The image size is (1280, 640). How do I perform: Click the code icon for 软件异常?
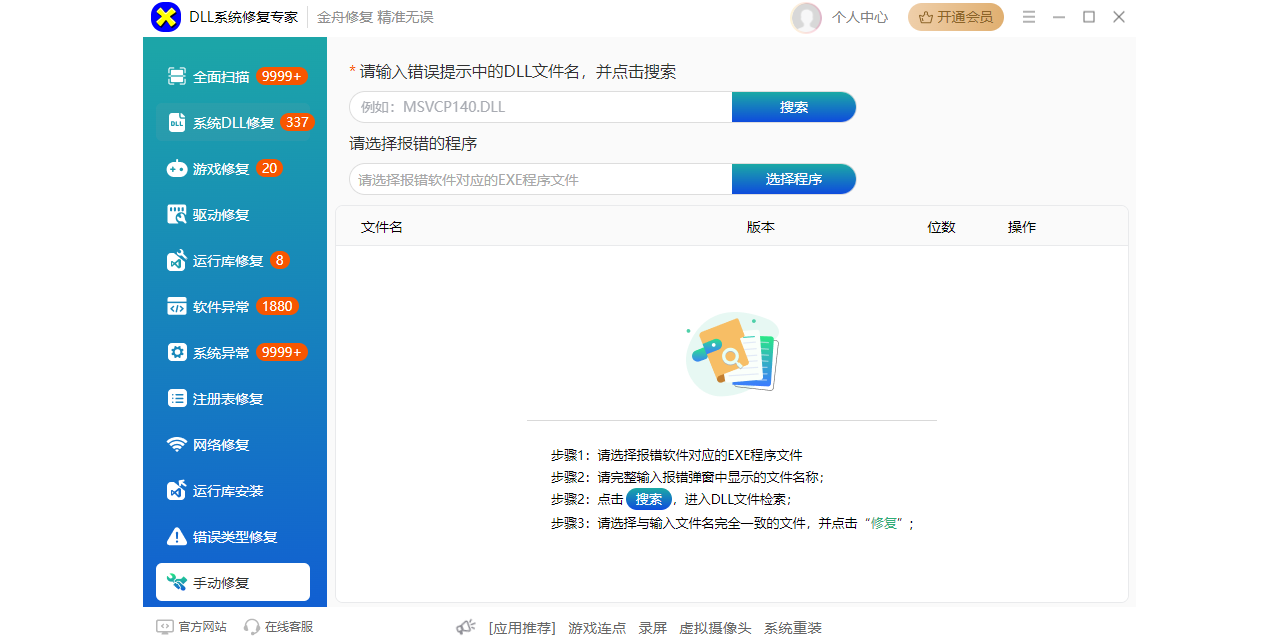(177, 307)
